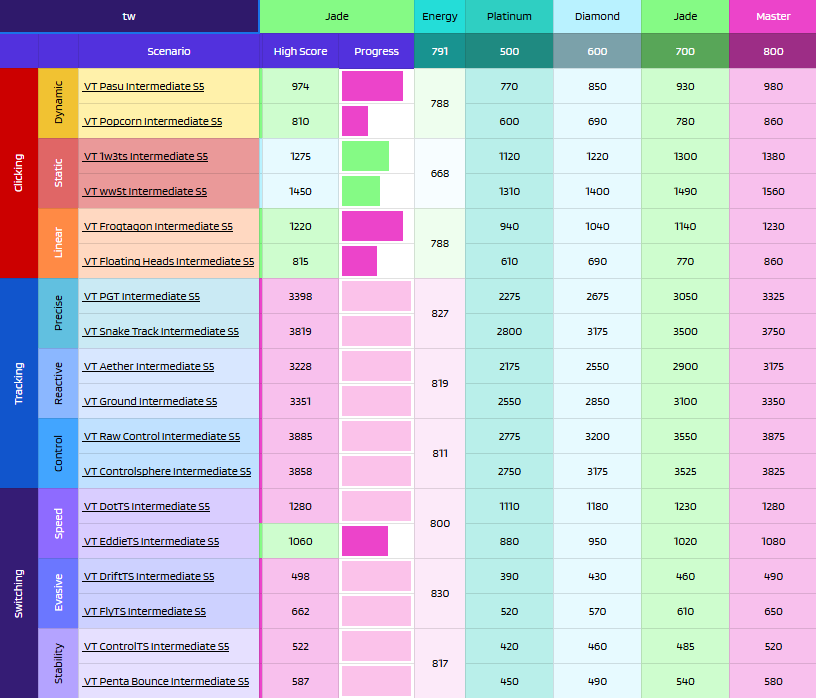Open the VT Frogtagon Intermediate S5 link

tap(155, 226)
